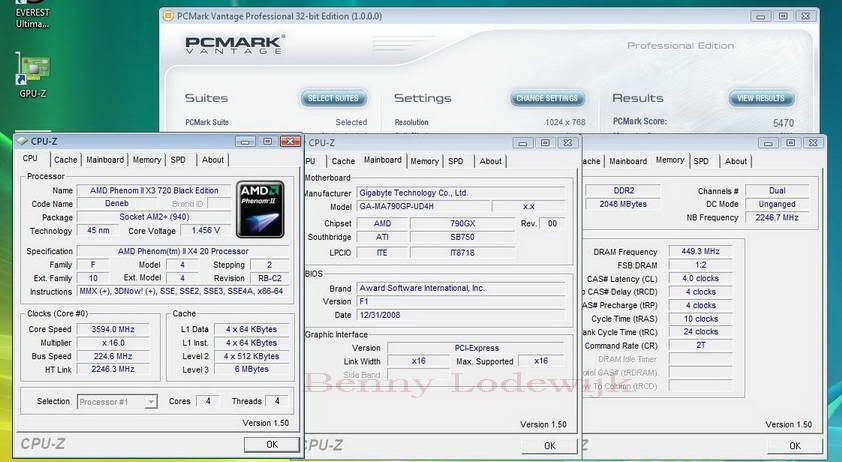Viewport: 842px width, 462px height.
Task: Click the AMD Phenom II processor logo
Action: point(260,210)
